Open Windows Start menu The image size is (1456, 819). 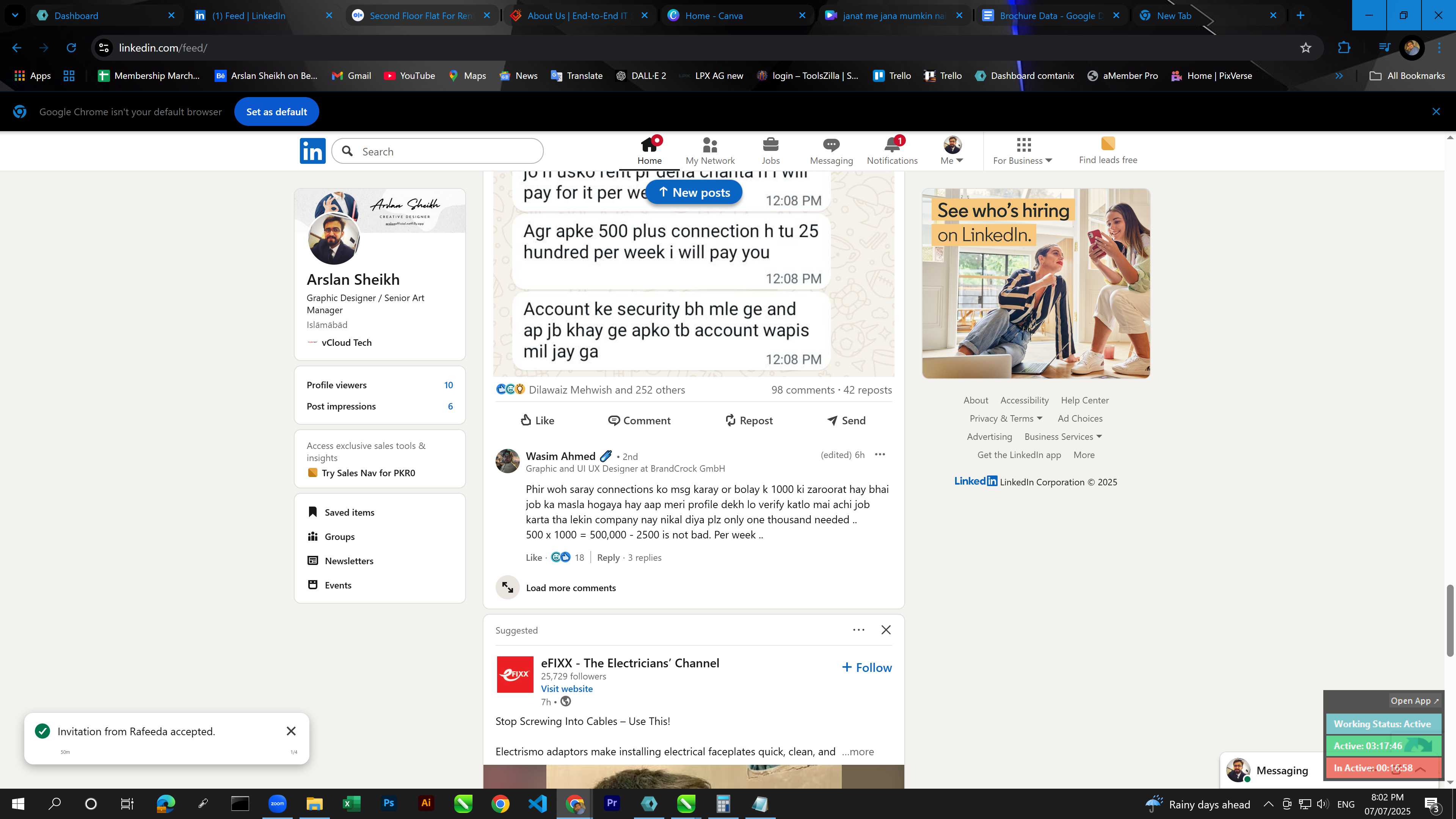point(17,804)
